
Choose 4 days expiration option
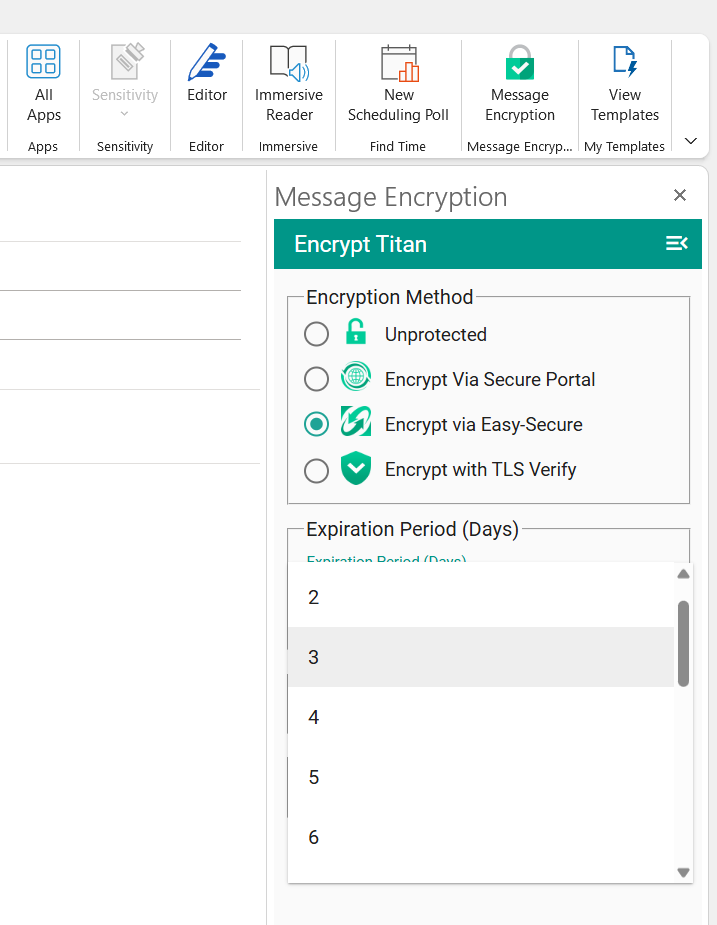coord(481,717)
